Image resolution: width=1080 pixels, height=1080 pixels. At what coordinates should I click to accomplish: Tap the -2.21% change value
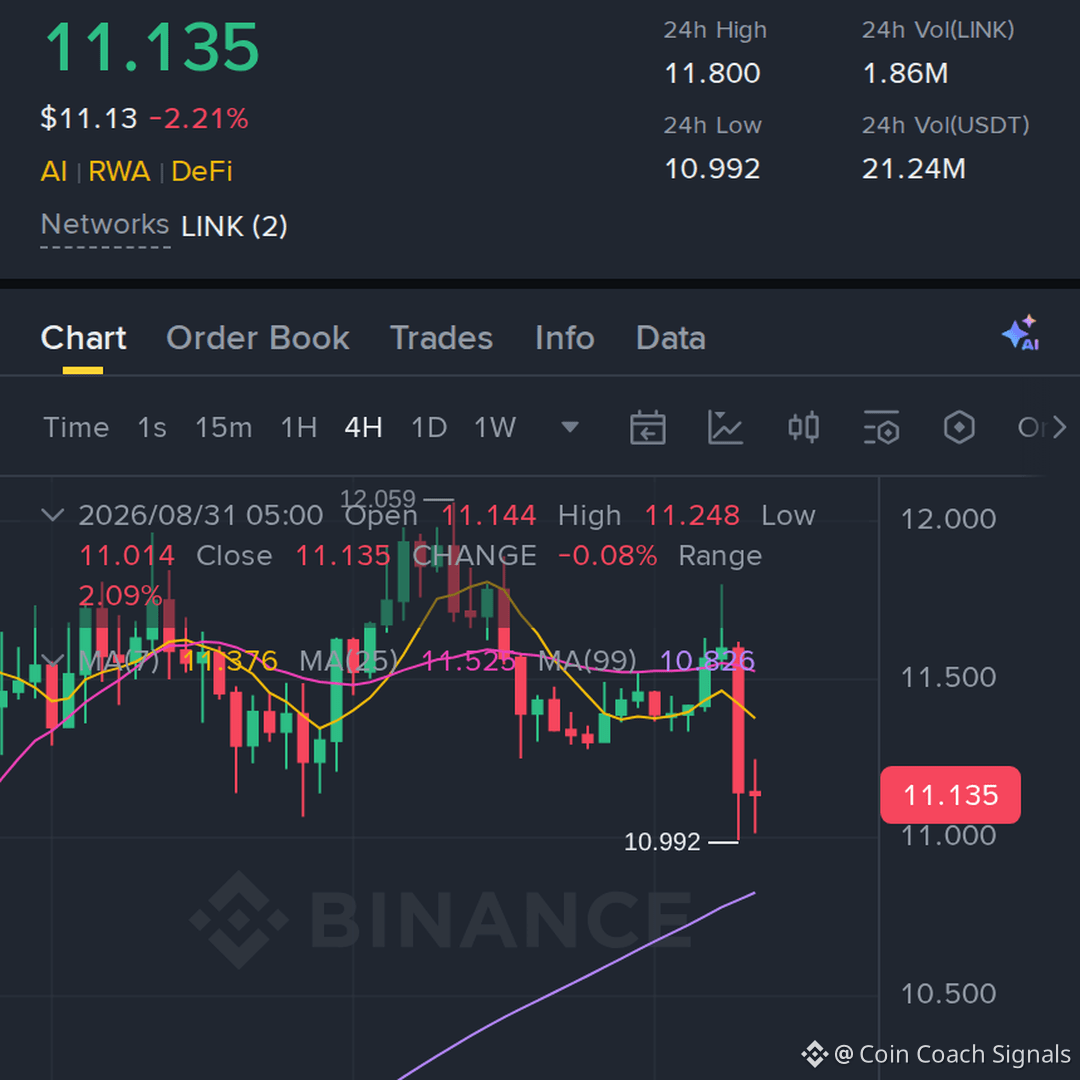pyautogui.click(x=198, y=118)
